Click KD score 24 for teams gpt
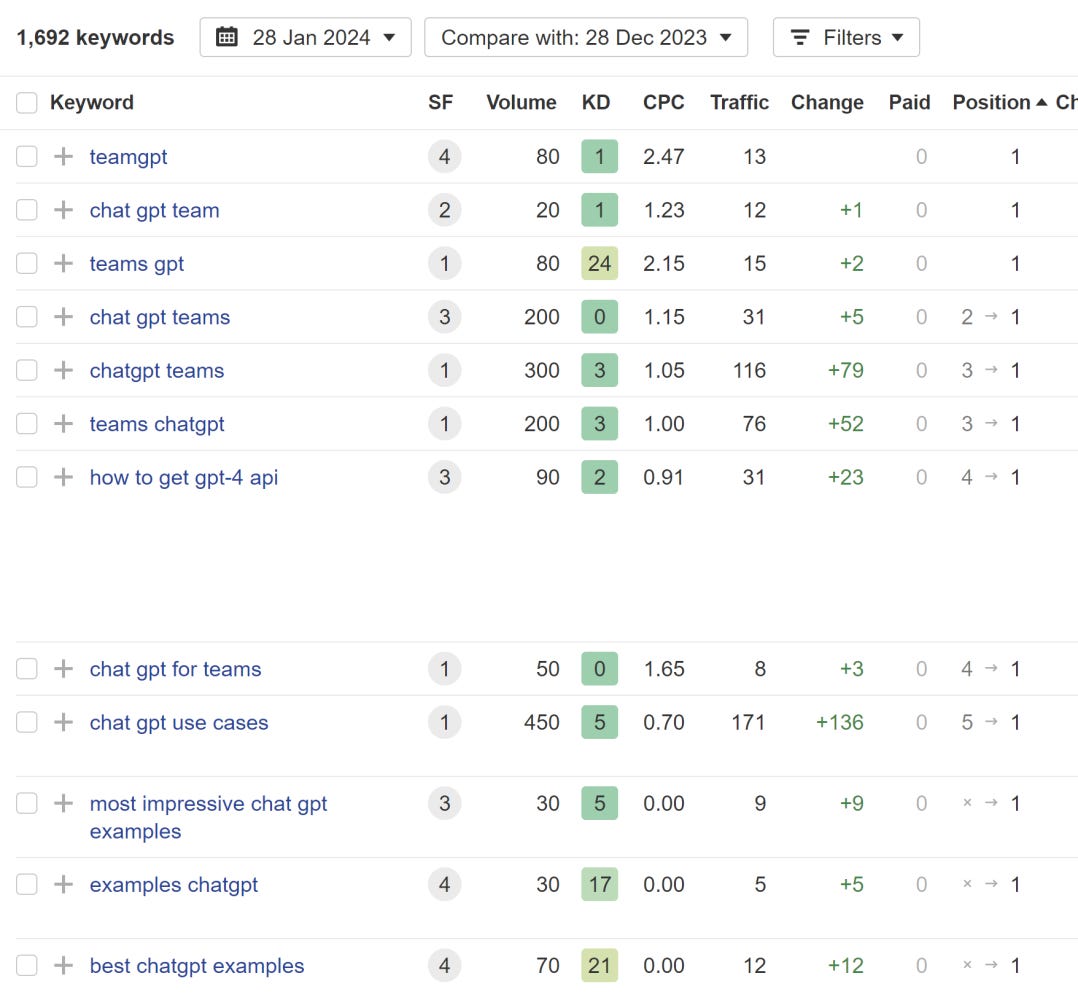Image resolution: width=1078 pixels, height=1000 pixels. coord(600,263)
